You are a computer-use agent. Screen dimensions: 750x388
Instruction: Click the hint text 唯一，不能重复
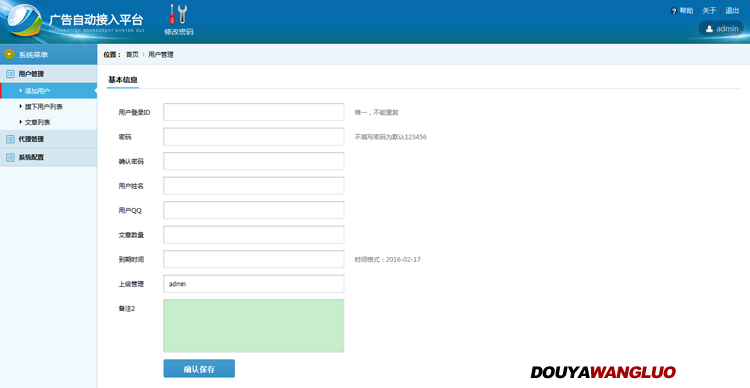click(x=376, y=113)
